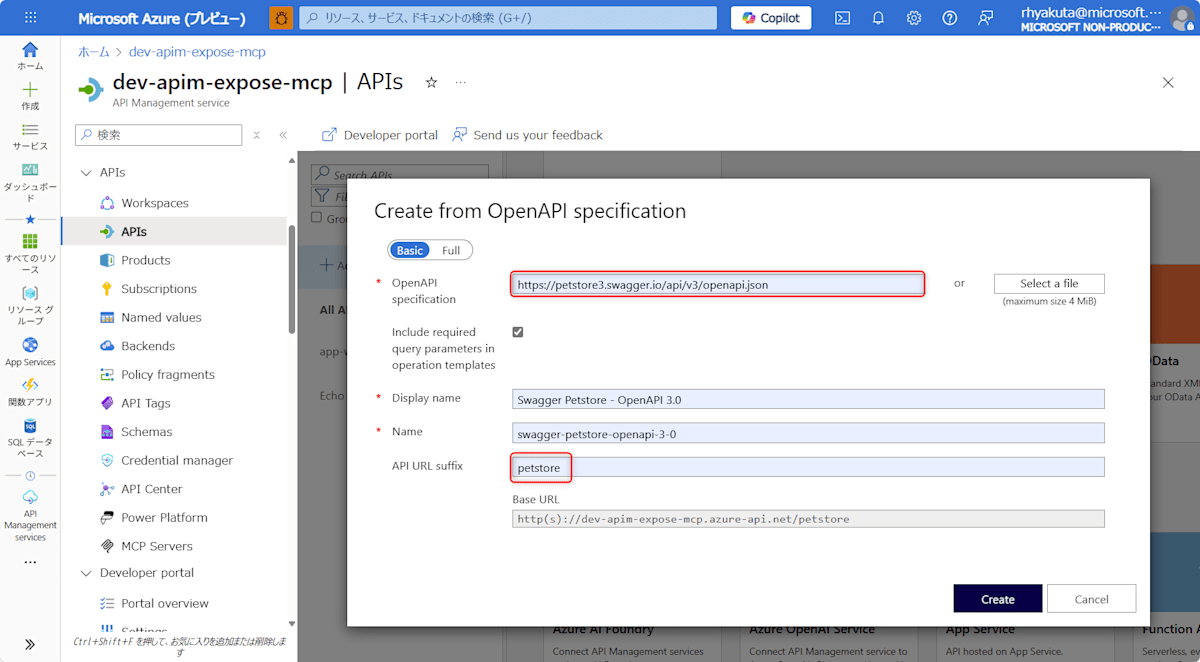Expand the left rail with double chevron

pyautogui.click(x=30, y=644)
